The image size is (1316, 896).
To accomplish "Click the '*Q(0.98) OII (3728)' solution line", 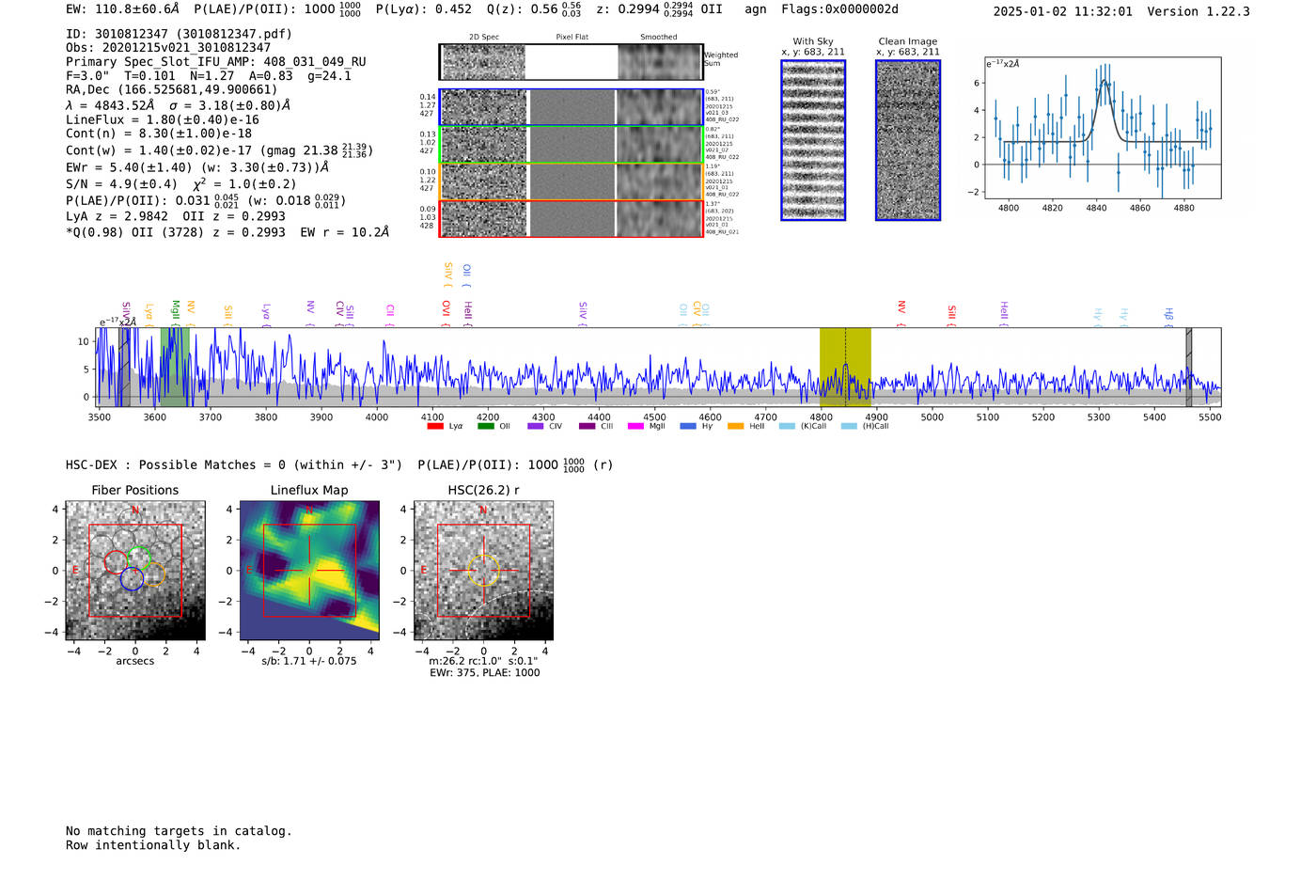I will (x=227, y=232).
